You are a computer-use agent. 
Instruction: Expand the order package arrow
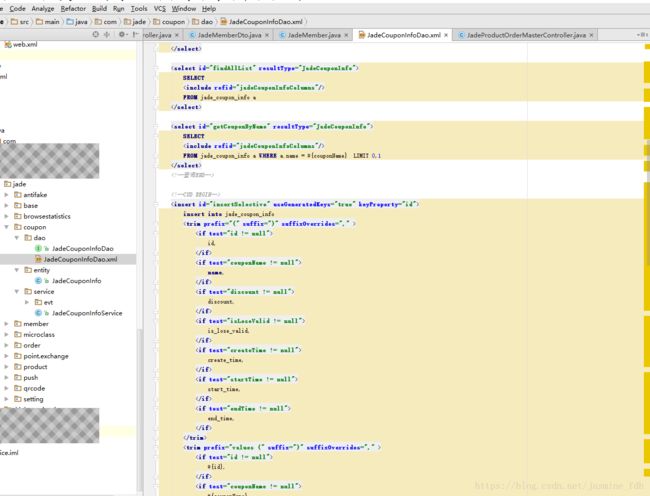pos(6,345)
